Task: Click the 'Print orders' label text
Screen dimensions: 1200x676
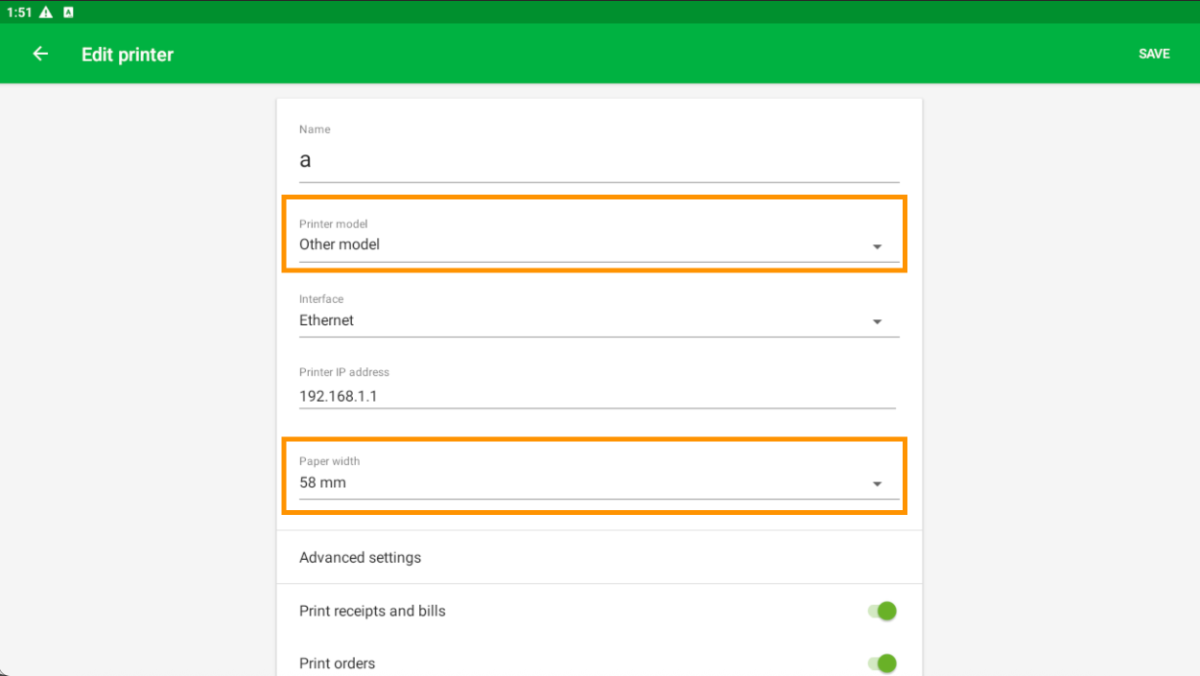Action: click(x=337, y=663)
